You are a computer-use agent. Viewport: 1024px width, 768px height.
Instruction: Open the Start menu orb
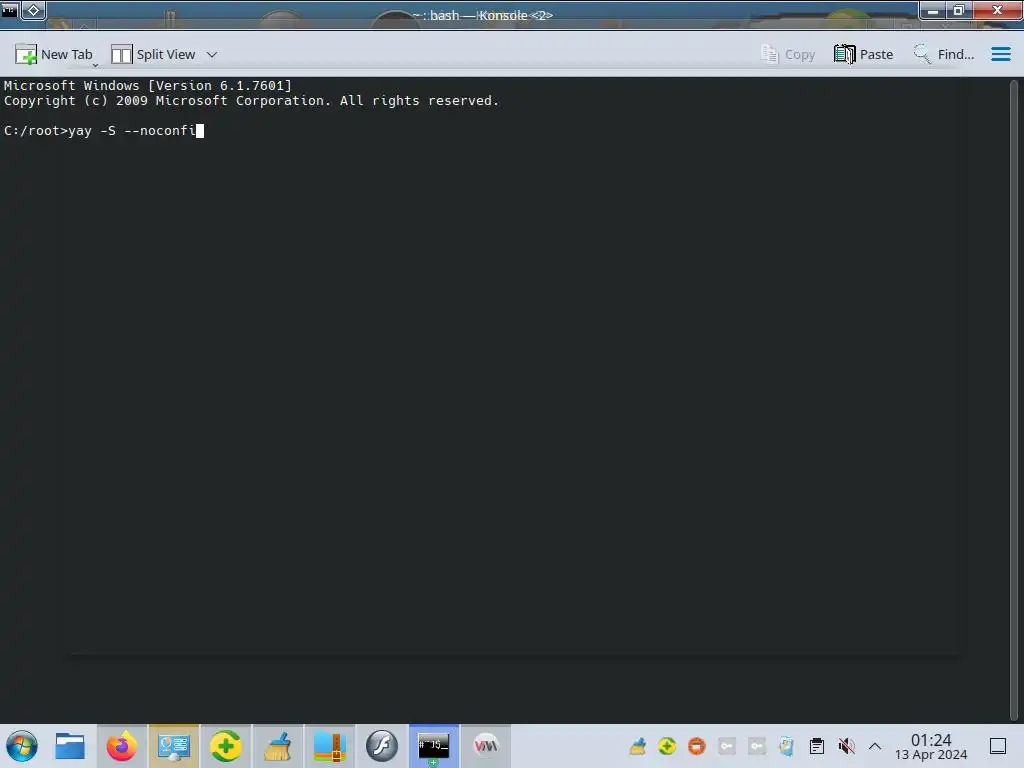point(22,746)
